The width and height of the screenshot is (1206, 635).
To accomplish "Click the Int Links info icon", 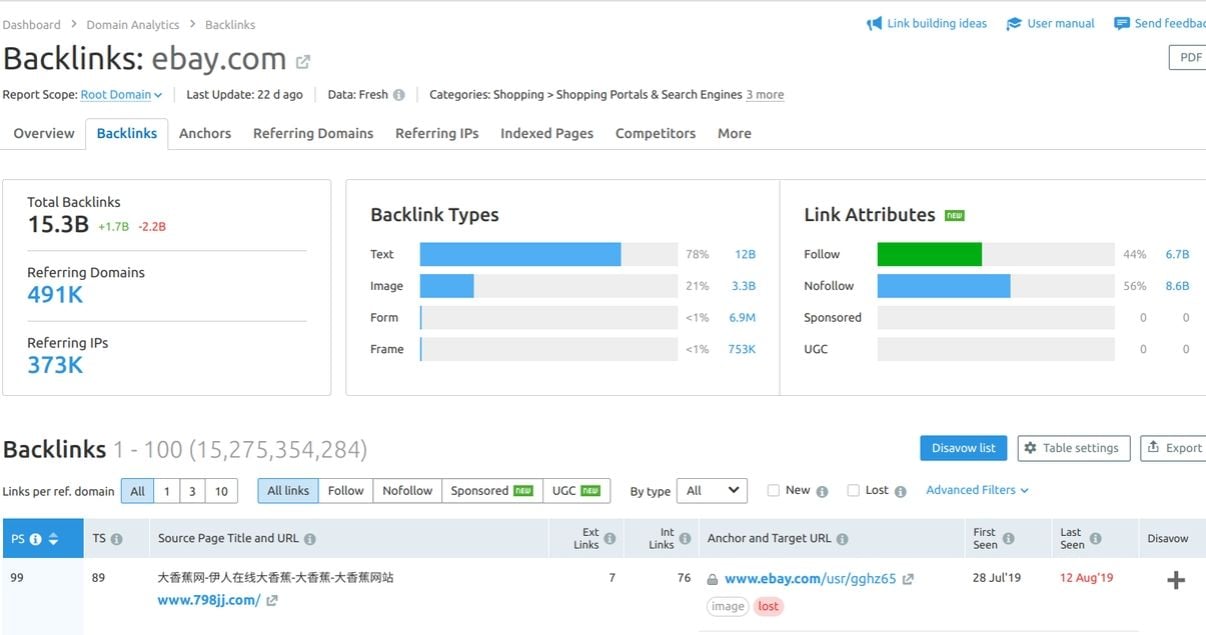I will (686, 539).
